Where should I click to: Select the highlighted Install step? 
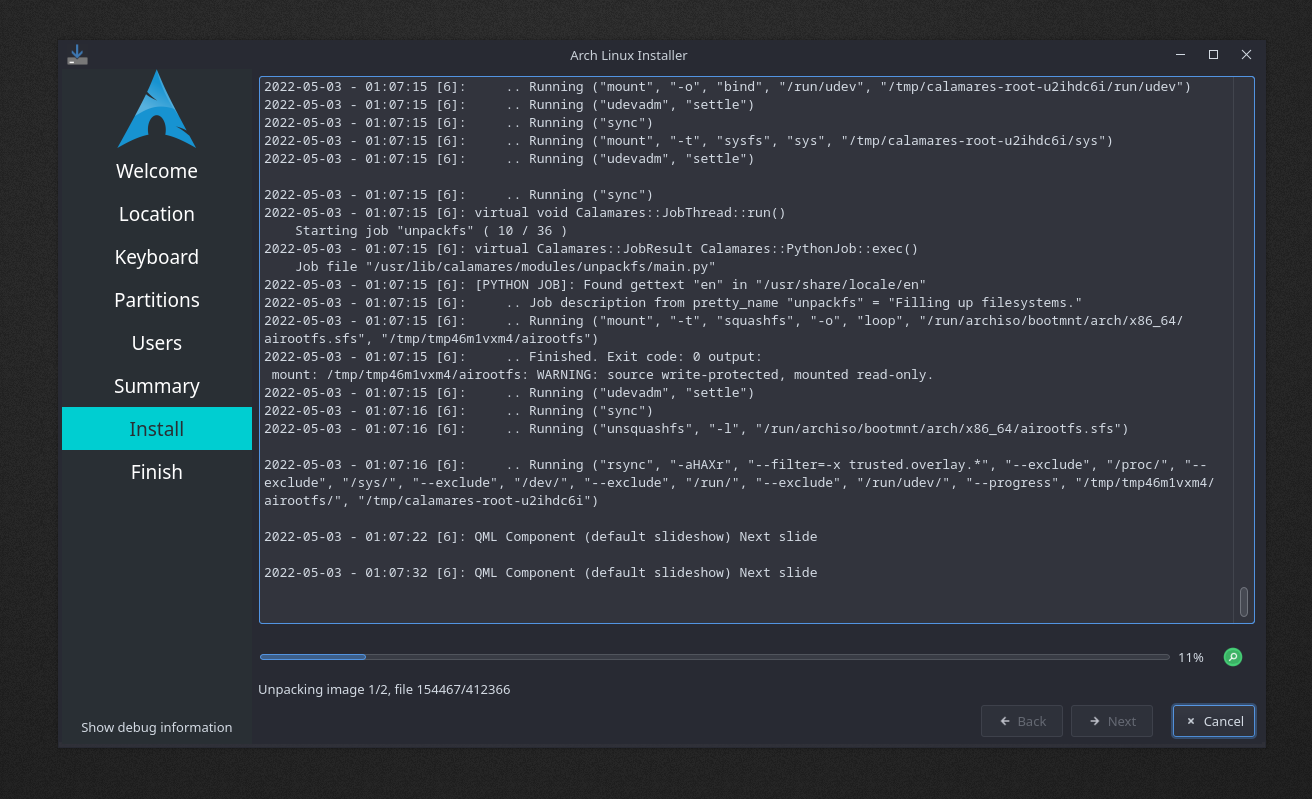point(157,429)
